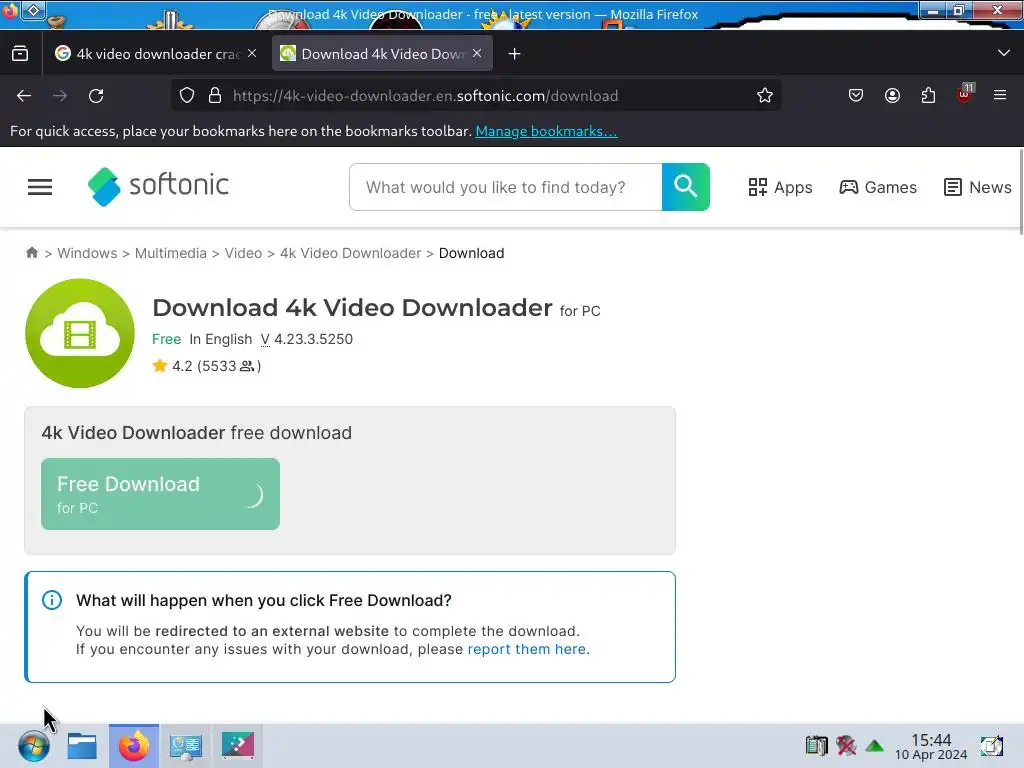Go to home breadcrumb icon
The image size is (1024, 768).
(x=31, y=253)
